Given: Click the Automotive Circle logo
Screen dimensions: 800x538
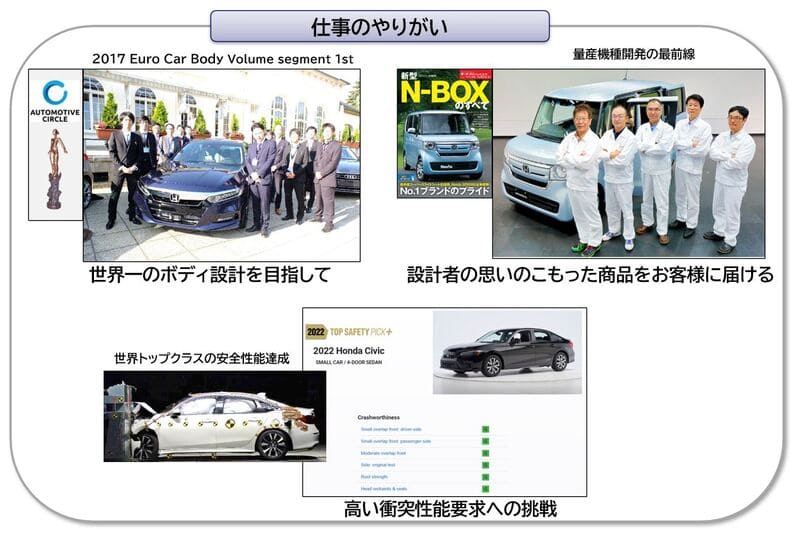Looking at the screenshot, I should 55,101.
